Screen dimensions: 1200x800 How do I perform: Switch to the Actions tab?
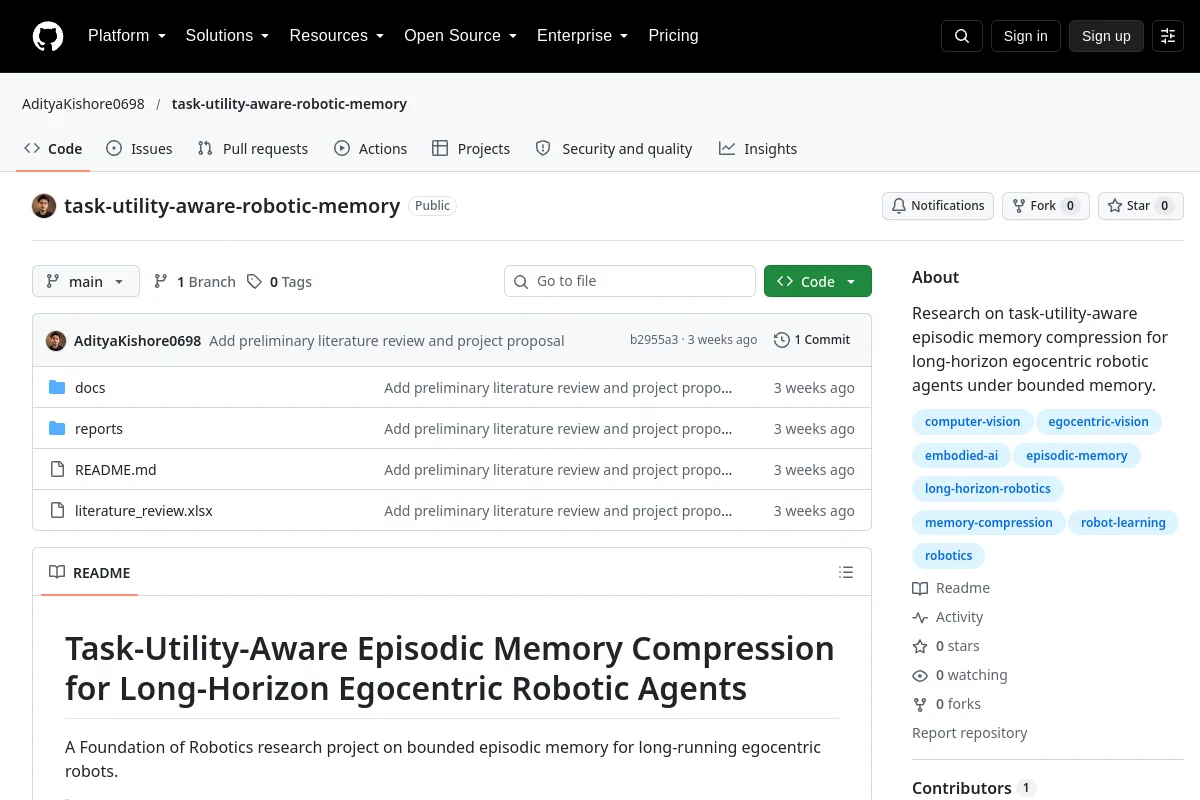pos(371,149)
